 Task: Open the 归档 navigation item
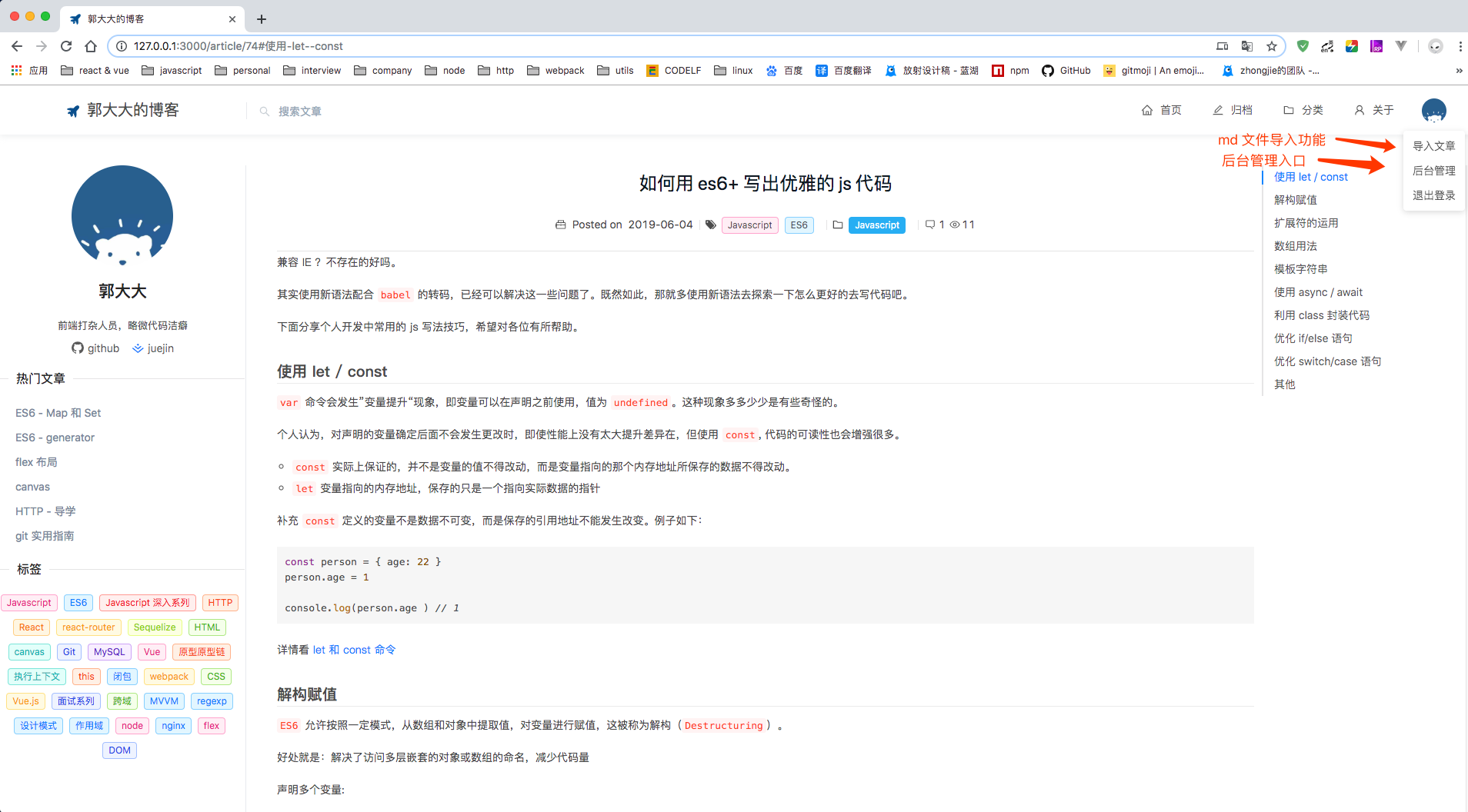click(x=1233, y=111)
